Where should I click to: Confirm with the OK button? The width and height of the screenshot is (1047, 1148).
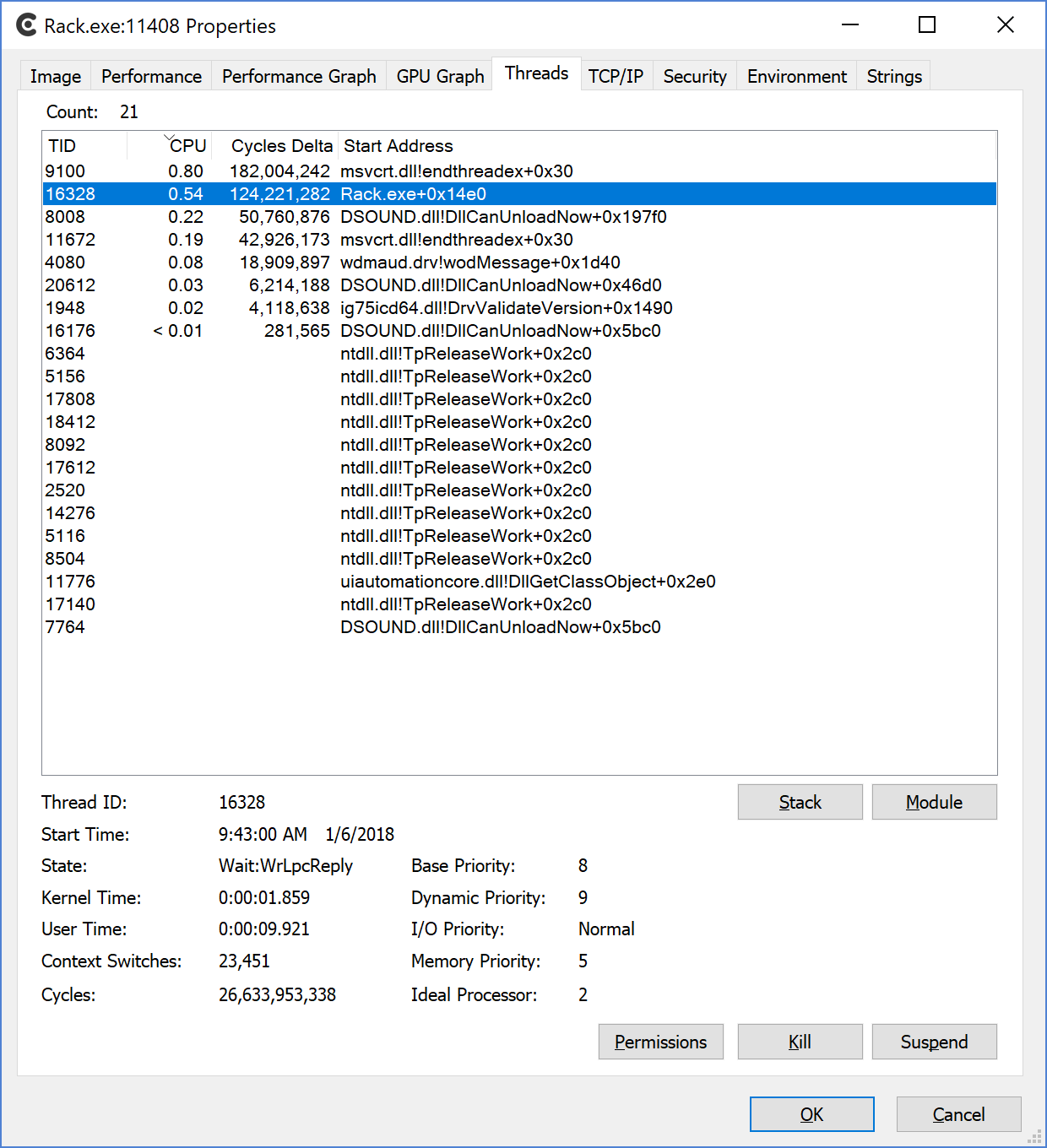click(x=811, y=1114)
